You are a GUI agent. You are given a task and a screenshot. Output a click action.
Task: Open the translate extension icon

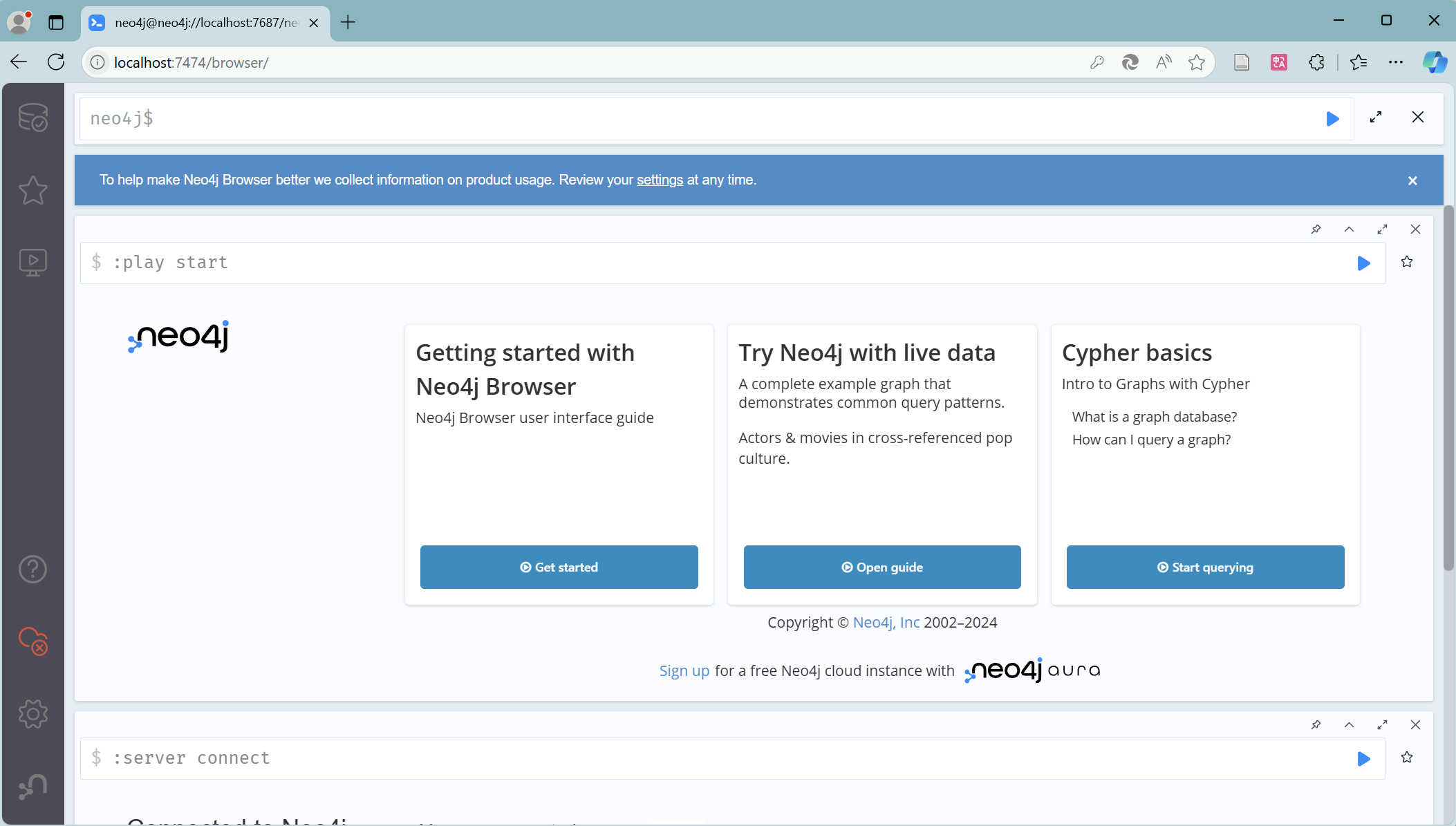click(1279, 62)
